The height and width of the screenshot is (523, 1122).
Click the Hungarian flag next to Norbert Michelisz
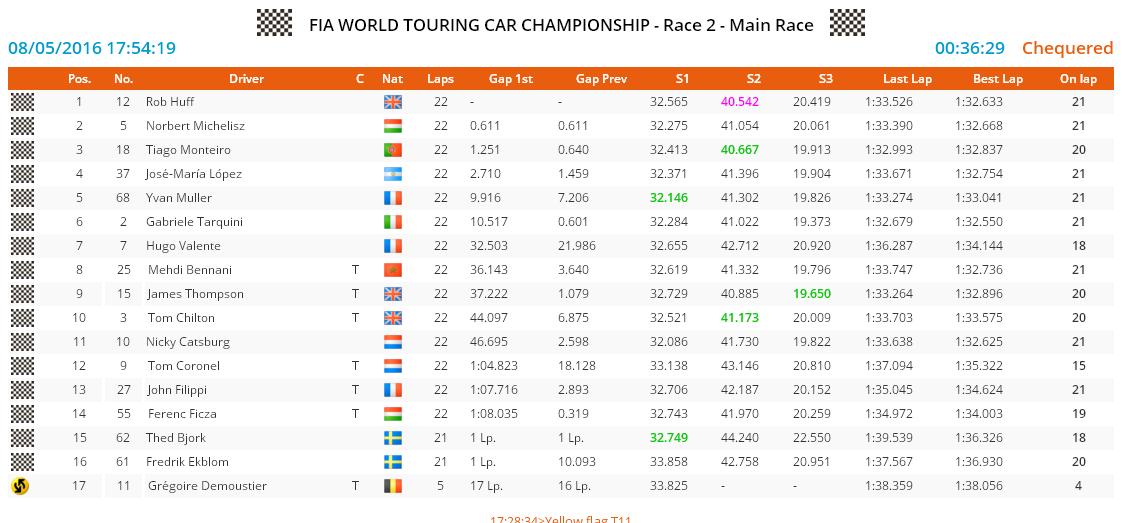(393, 126)
